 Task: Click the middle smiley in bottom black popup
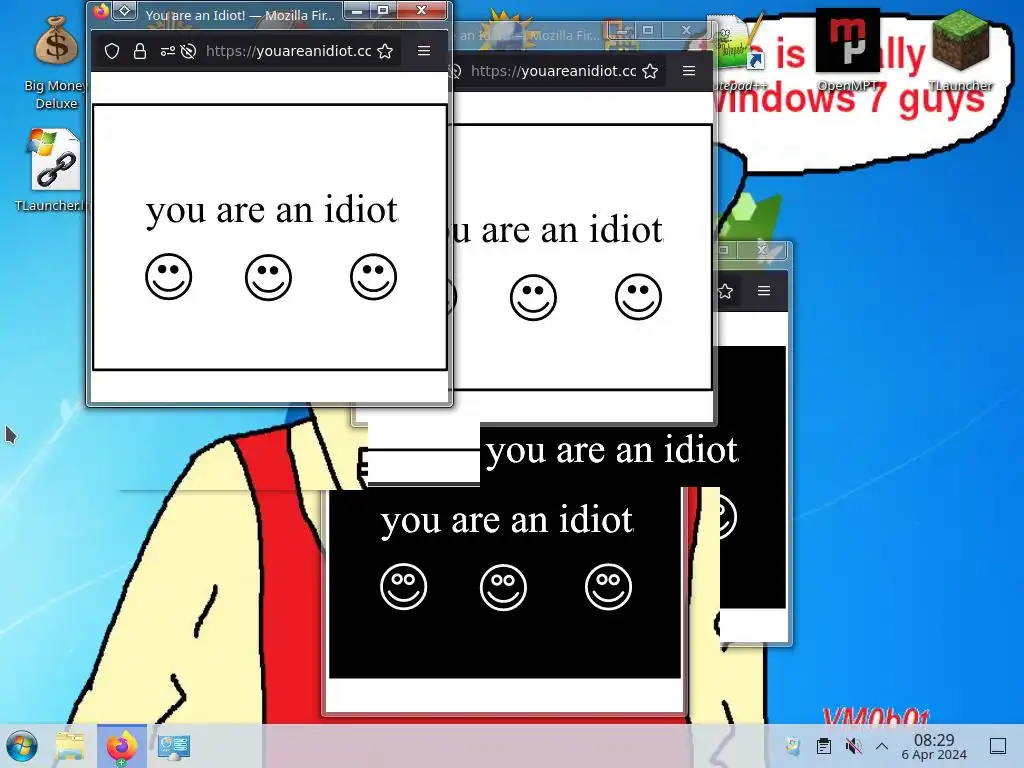[503, 587]
